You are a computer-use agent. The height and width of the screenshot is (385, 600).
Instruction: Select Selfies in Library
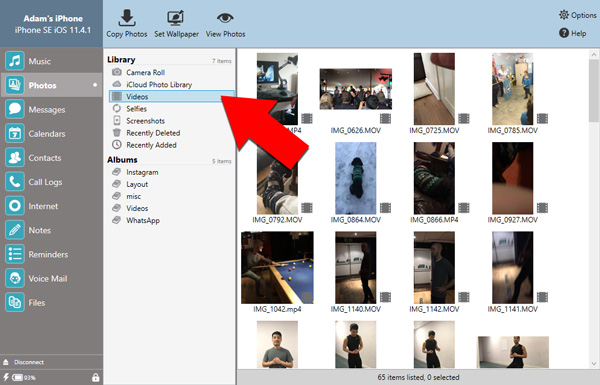[x=171, y=109]
